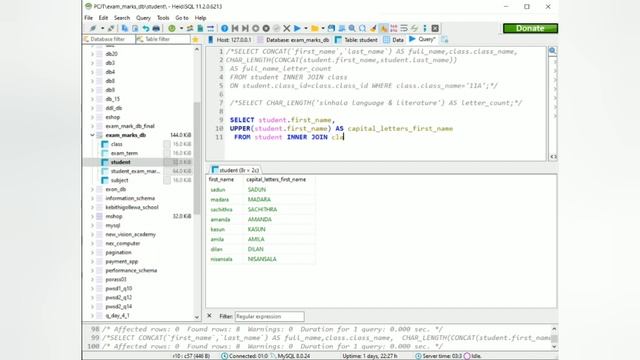Click the Copy toolbar icon
Image resolution: width=640 pixels, height=360 pixels.
click(x=124, y=28)
